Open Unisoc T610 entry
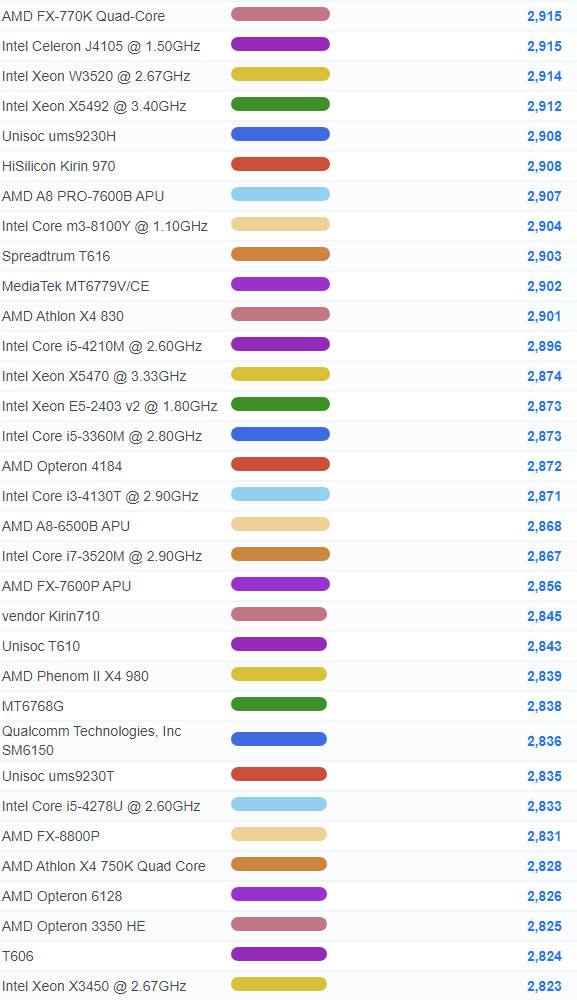The height and width of the screenshot is (1000, 577). click(x=41, y=645)
